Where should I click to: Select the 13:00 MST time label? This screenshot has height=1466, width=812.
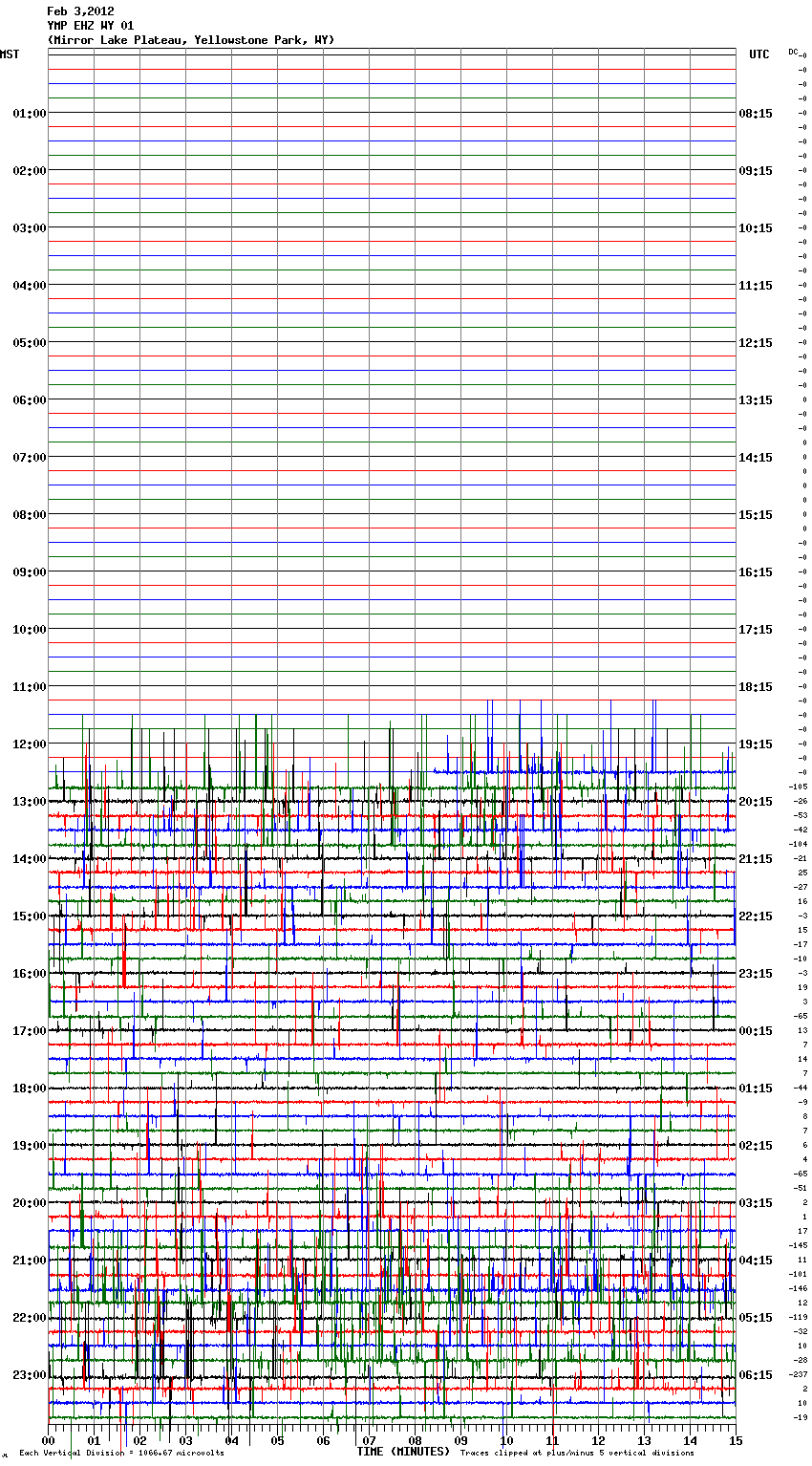[30, 802]
